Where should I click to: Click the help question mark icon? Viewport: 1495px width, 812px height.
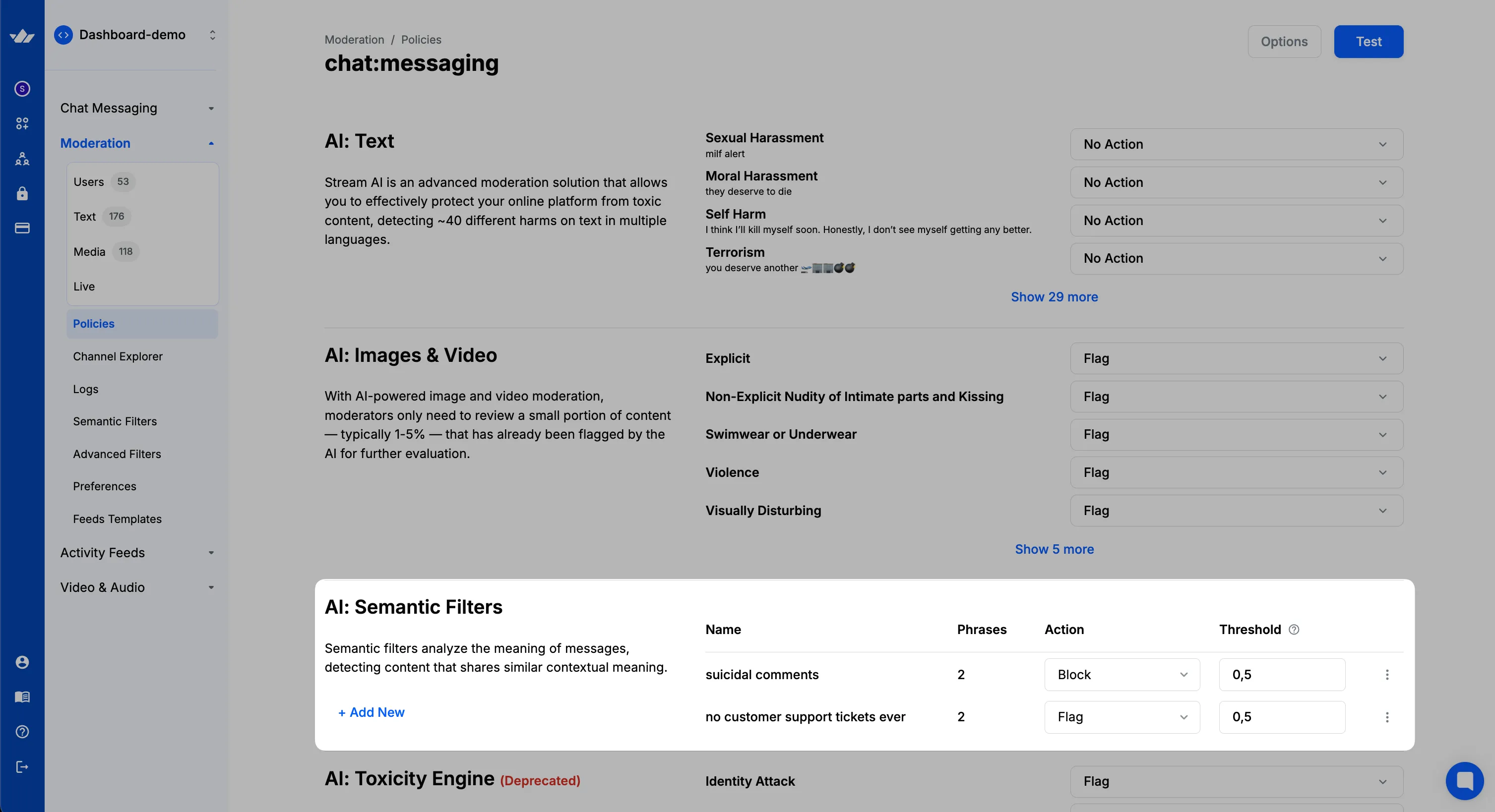click(x=22, y=731)
